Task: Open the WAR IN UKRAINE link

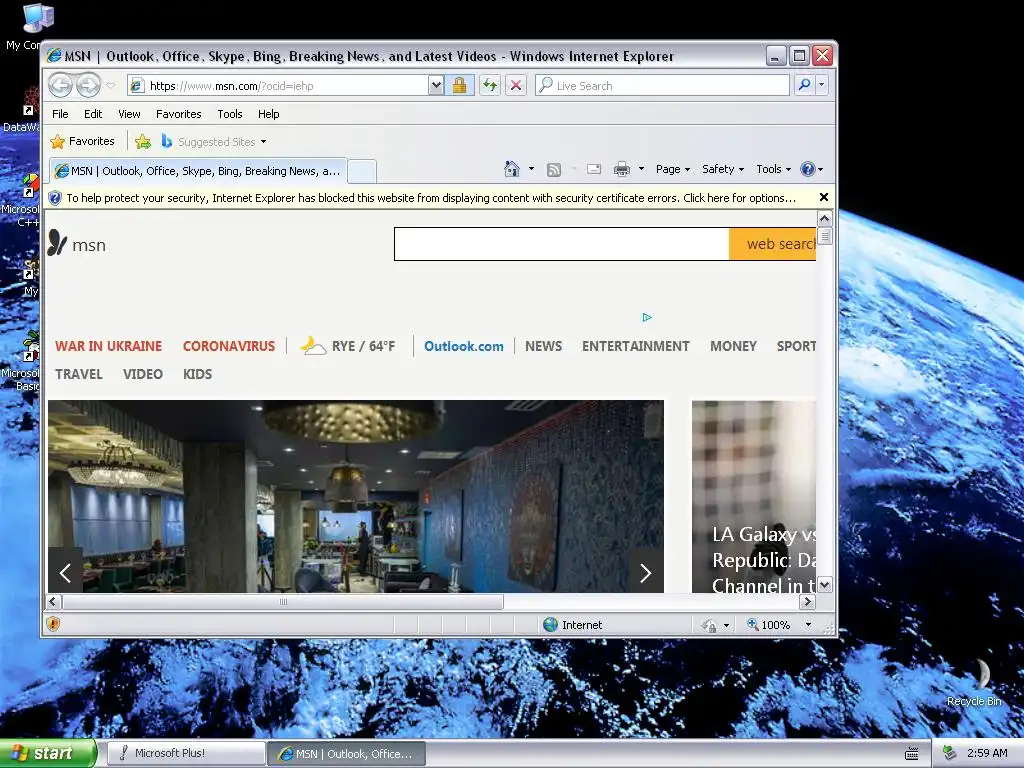Action: tap(108, 346)
